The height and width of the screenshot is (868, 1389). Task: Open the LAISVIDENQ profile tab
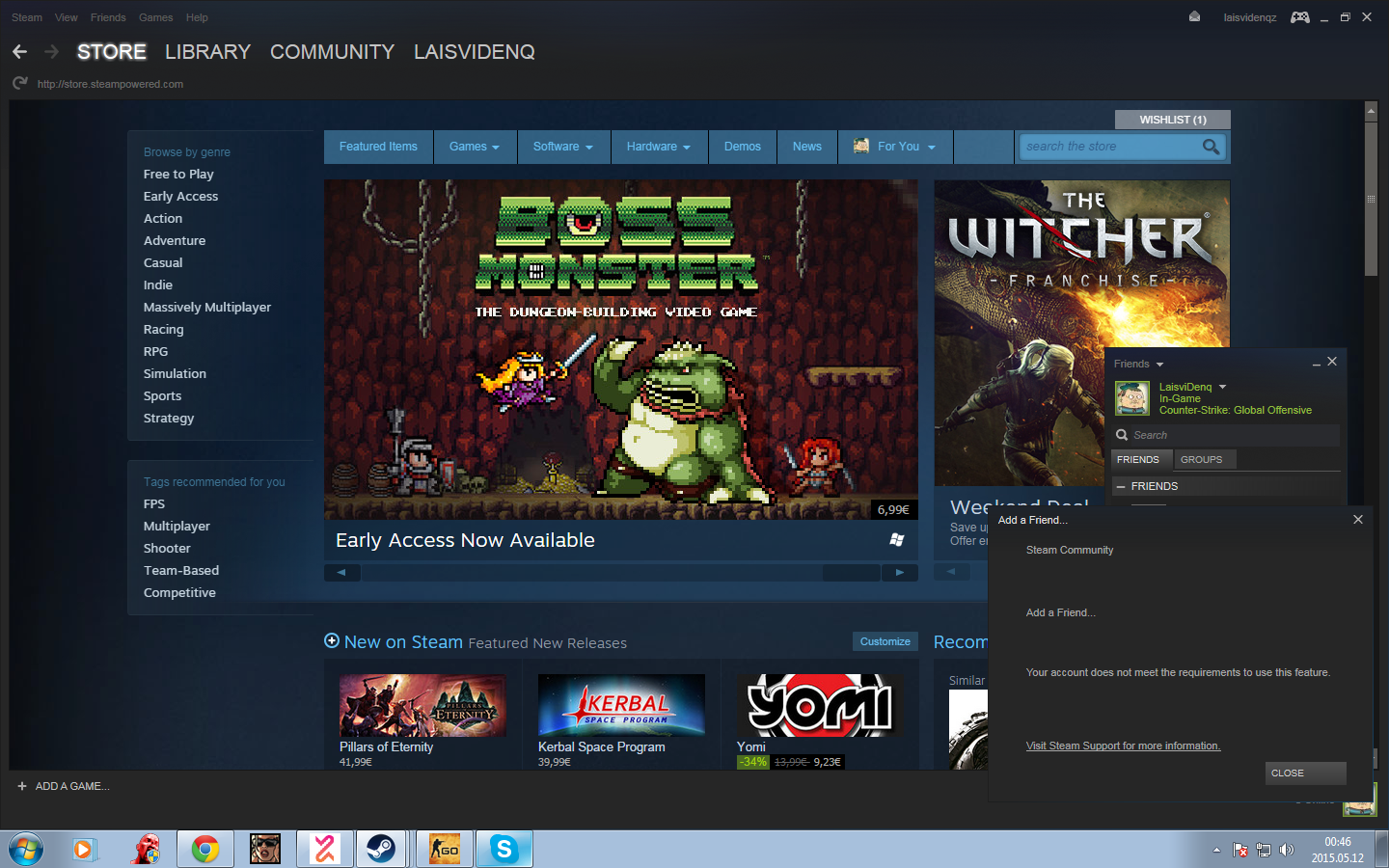[x=474, y=52]
